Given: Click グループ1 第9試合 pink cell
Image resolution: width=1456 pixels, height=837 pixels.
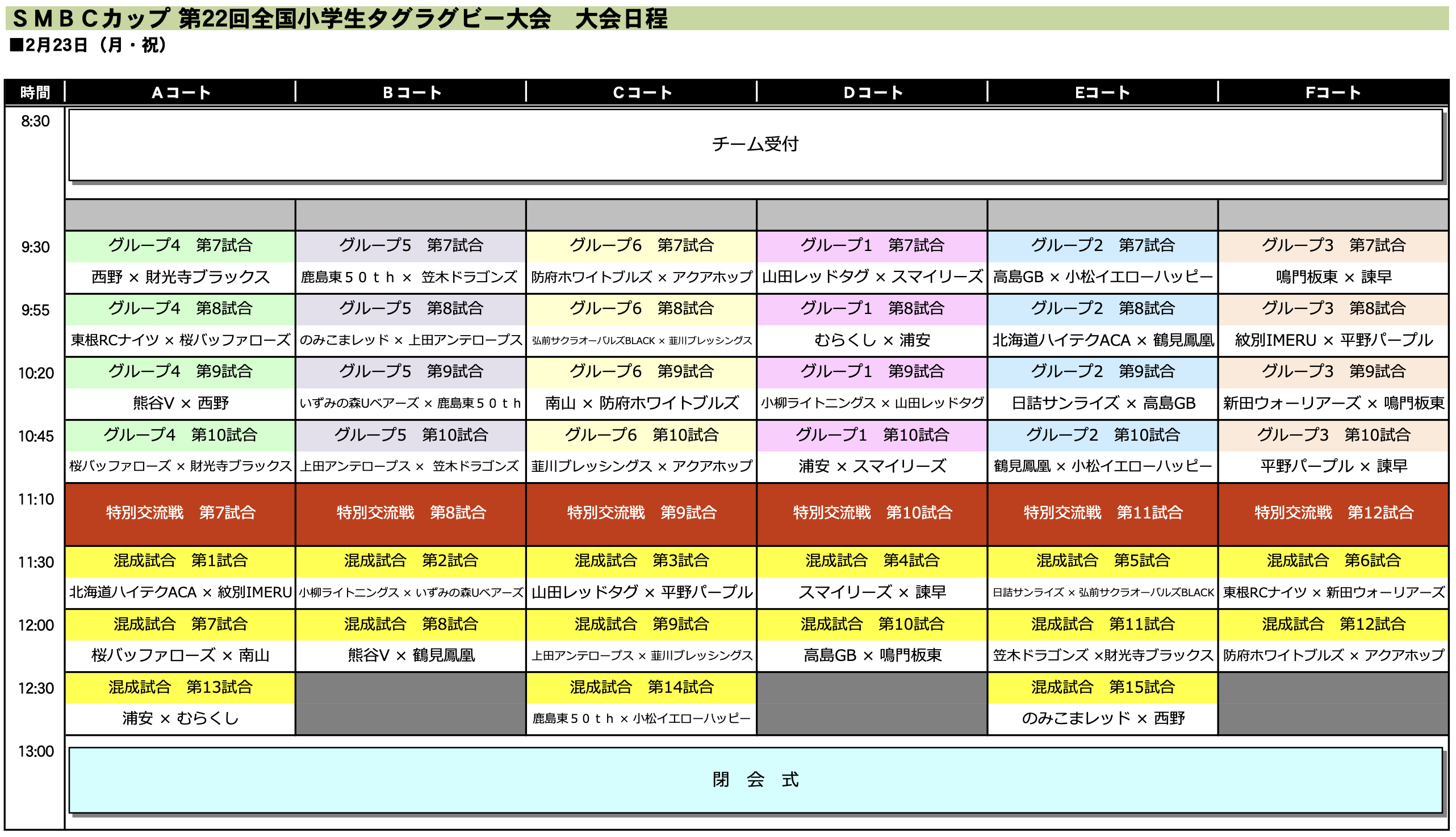Looking at the screenshot, I should pos(872,372).
